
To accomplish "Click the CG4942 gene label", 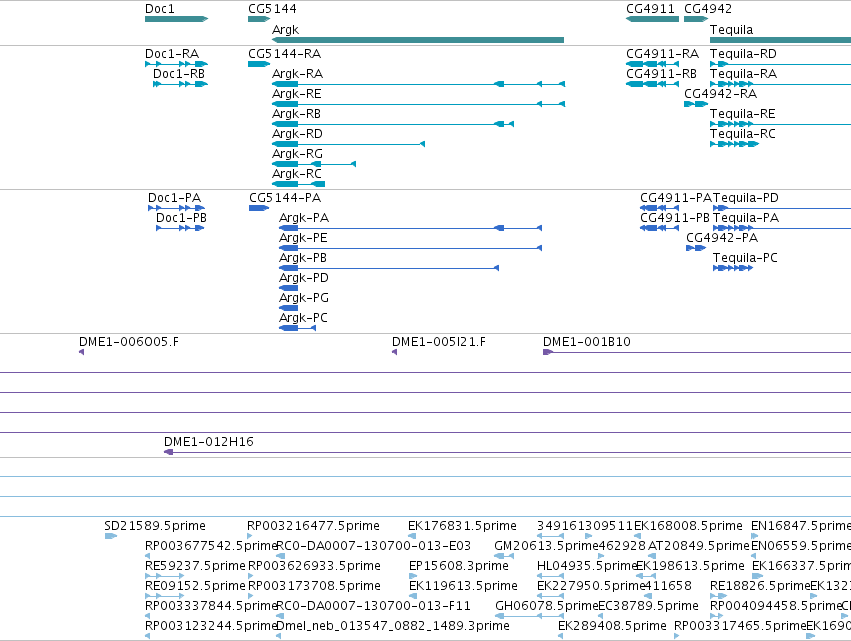I will (x=708, y=9).
